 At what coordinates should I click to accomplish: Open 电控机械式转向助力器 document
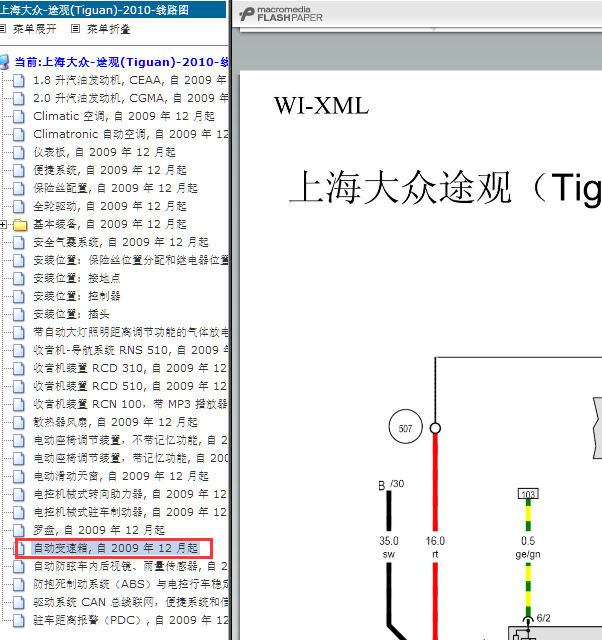(130, 493)
